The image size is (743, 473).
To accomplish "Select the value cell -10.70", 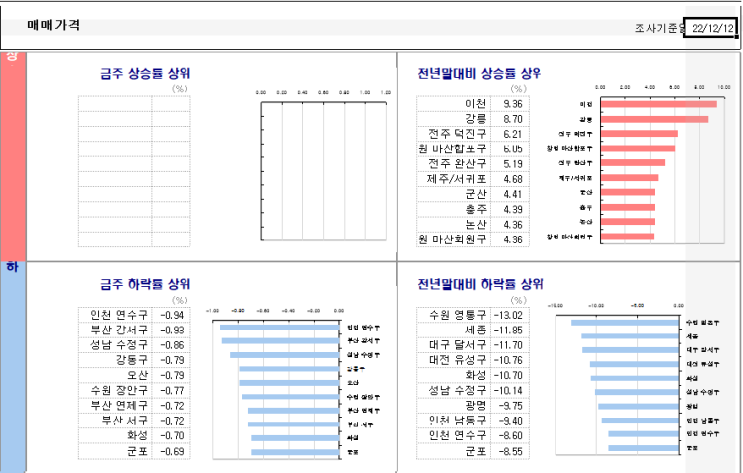I will coord(510,375).
